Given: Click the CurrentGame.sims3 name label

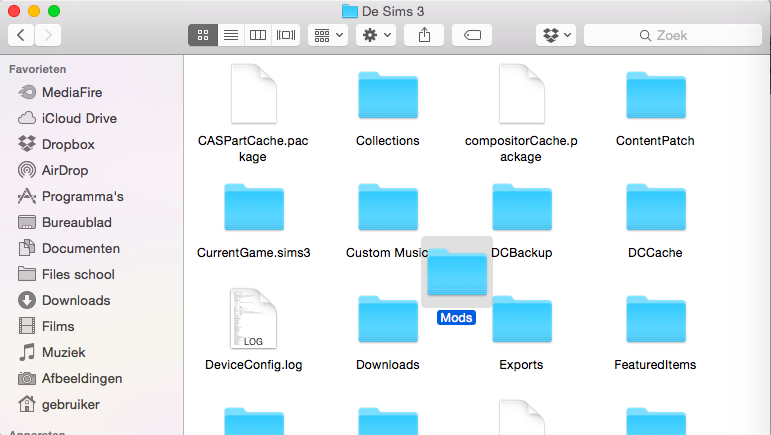Looking at the screenshot, I should 254,253.
